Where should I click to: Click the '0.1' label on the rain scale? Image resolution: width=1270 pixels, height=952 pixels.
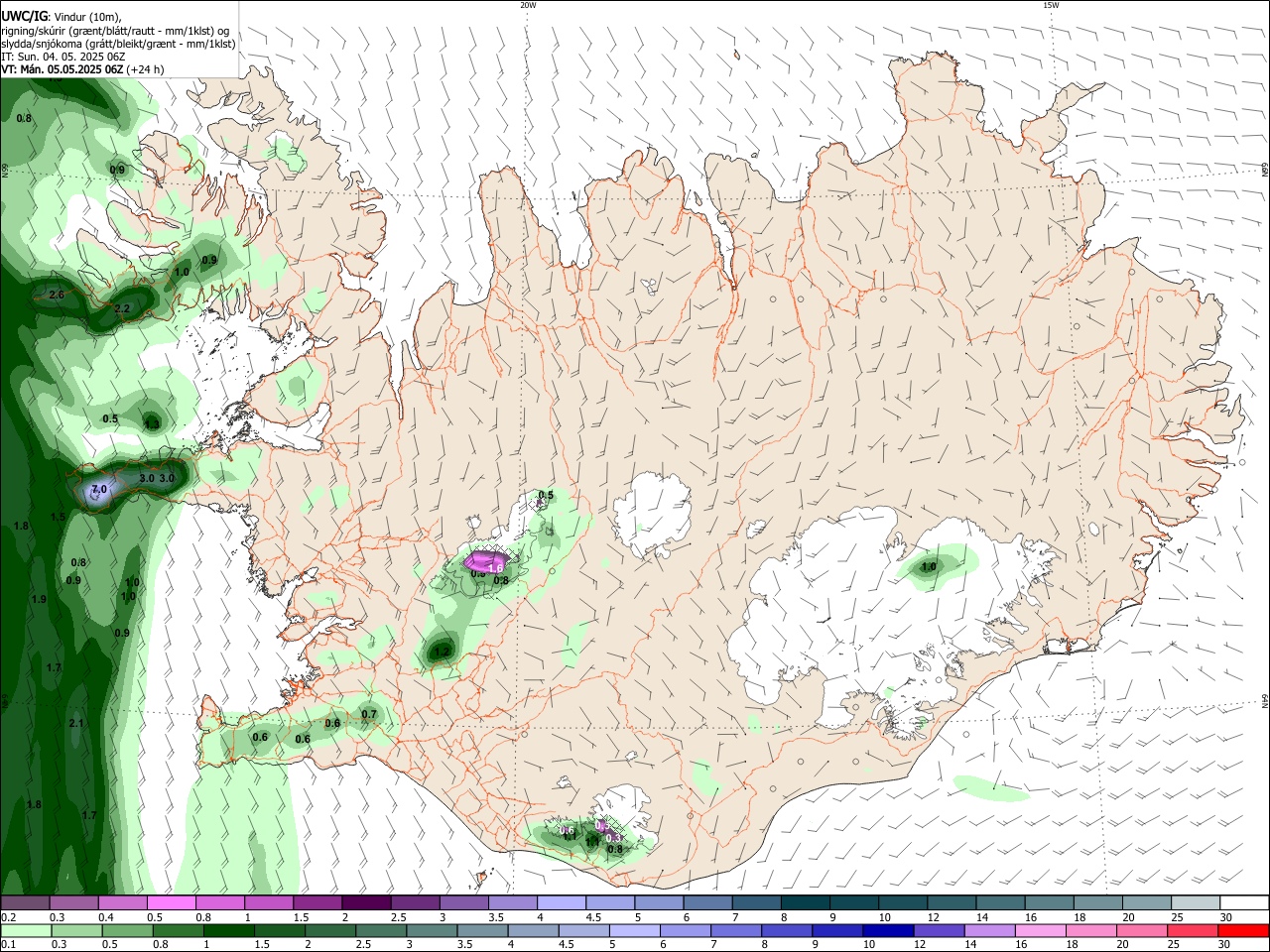pos(8,945)
